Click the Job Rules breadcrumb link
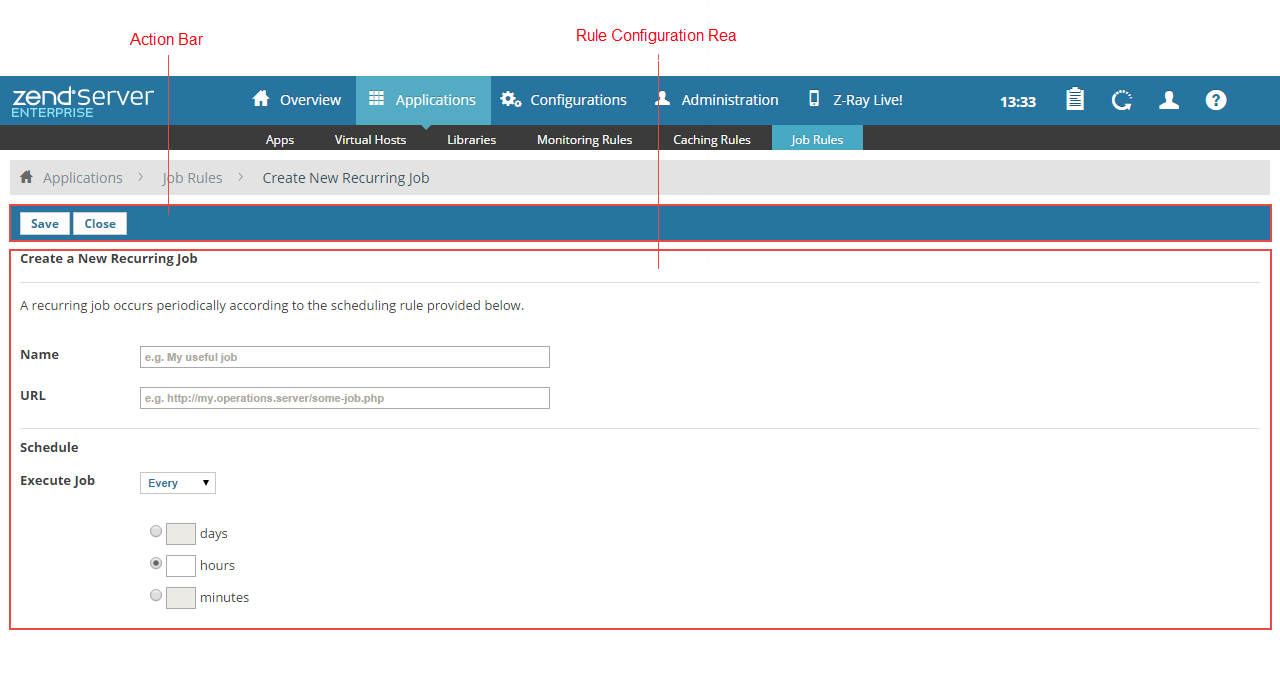This screenshot has width=1280, height=679. click(x=192, y=178)
